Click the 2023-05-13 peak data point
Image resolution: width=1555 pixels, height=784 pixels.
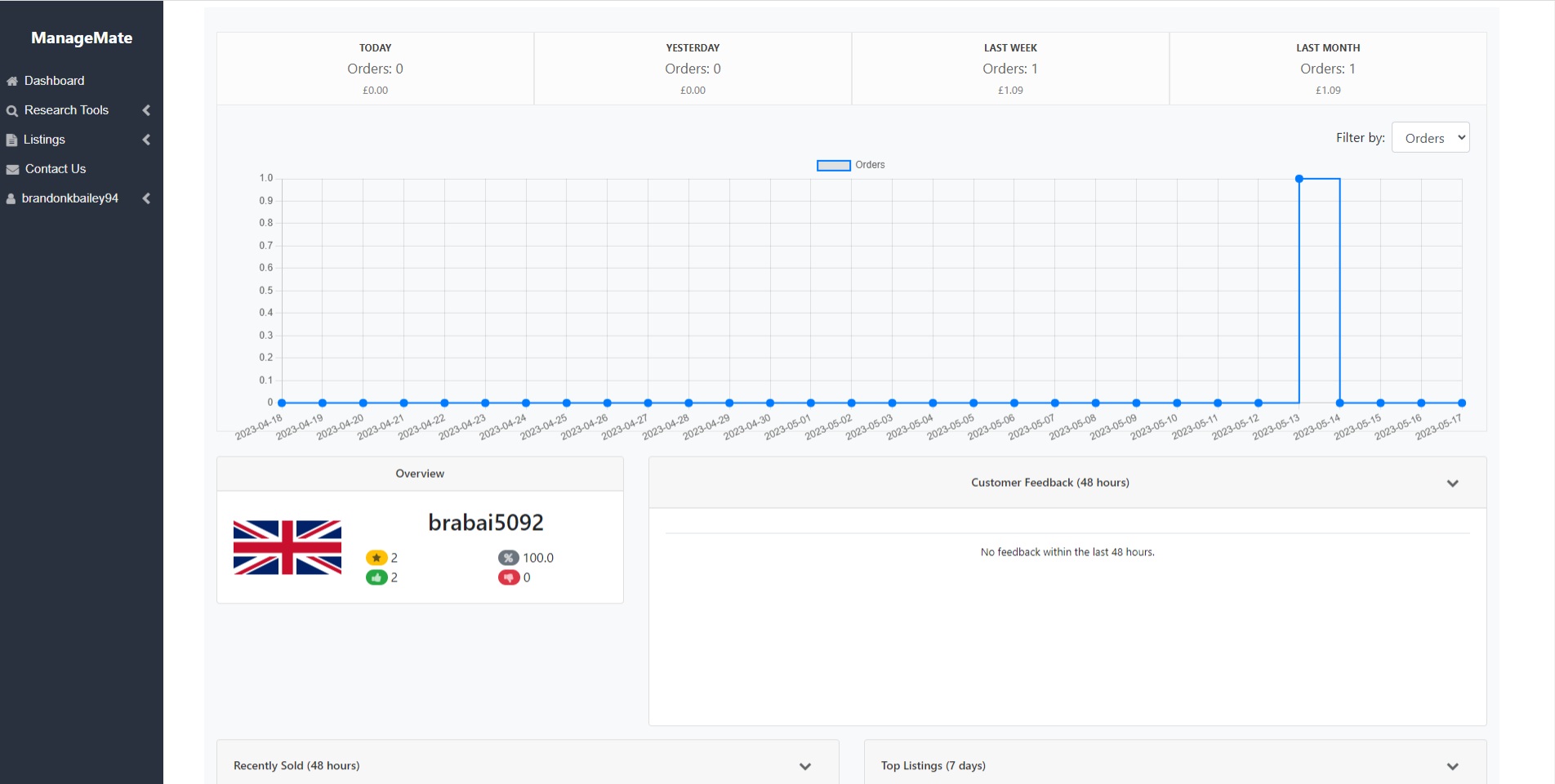[1299, 178]
